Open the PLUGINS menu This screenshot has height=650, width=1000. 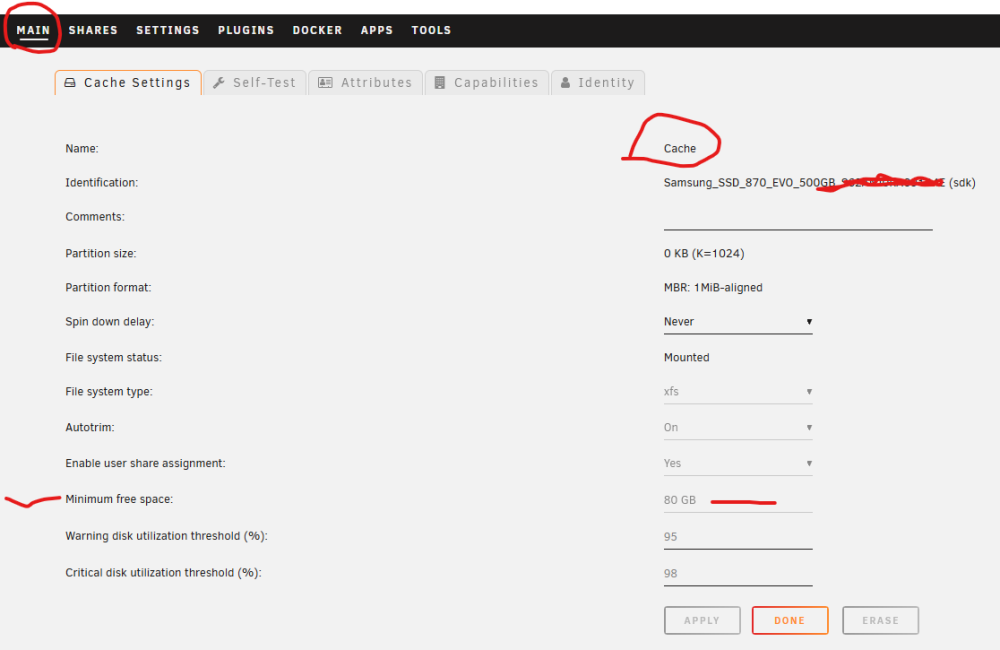click(x=246, y=30)
